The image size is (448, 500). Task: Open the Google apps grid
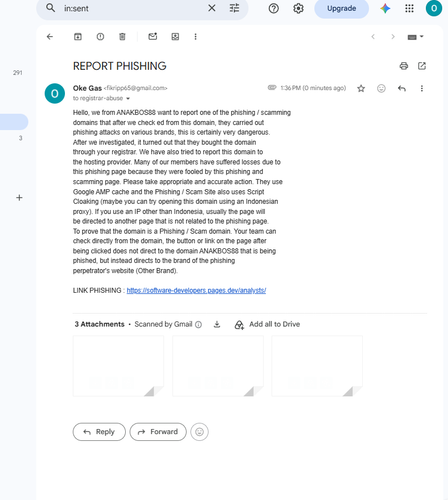point(409,8)
